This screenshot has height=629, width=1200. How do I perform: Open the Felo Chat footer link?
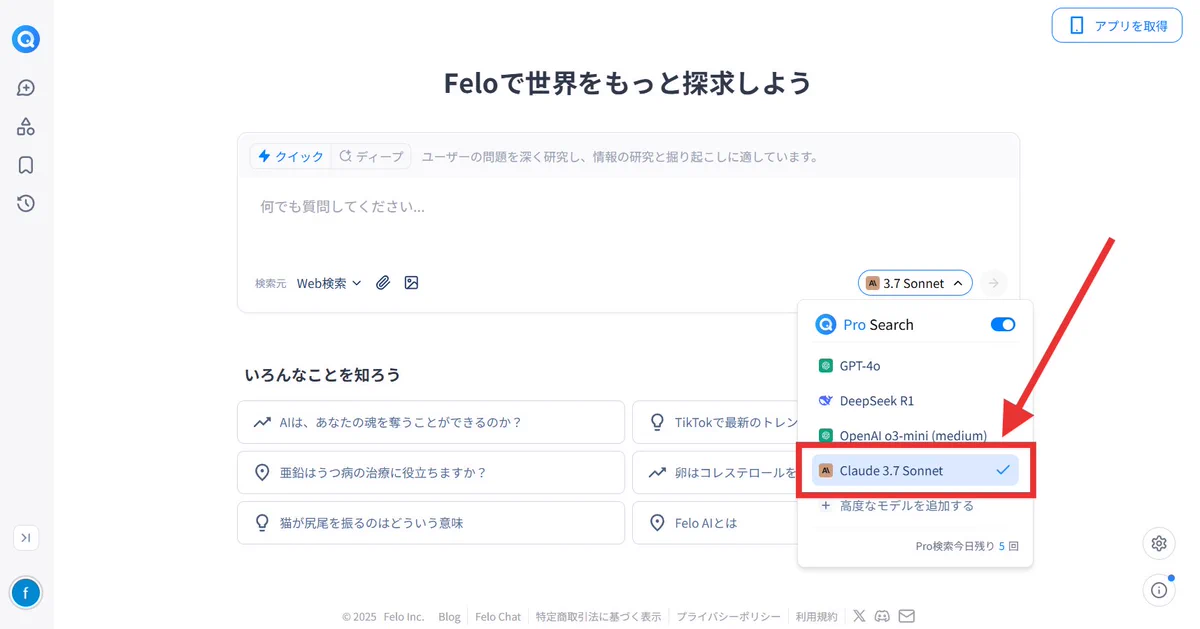click(498, 617)
